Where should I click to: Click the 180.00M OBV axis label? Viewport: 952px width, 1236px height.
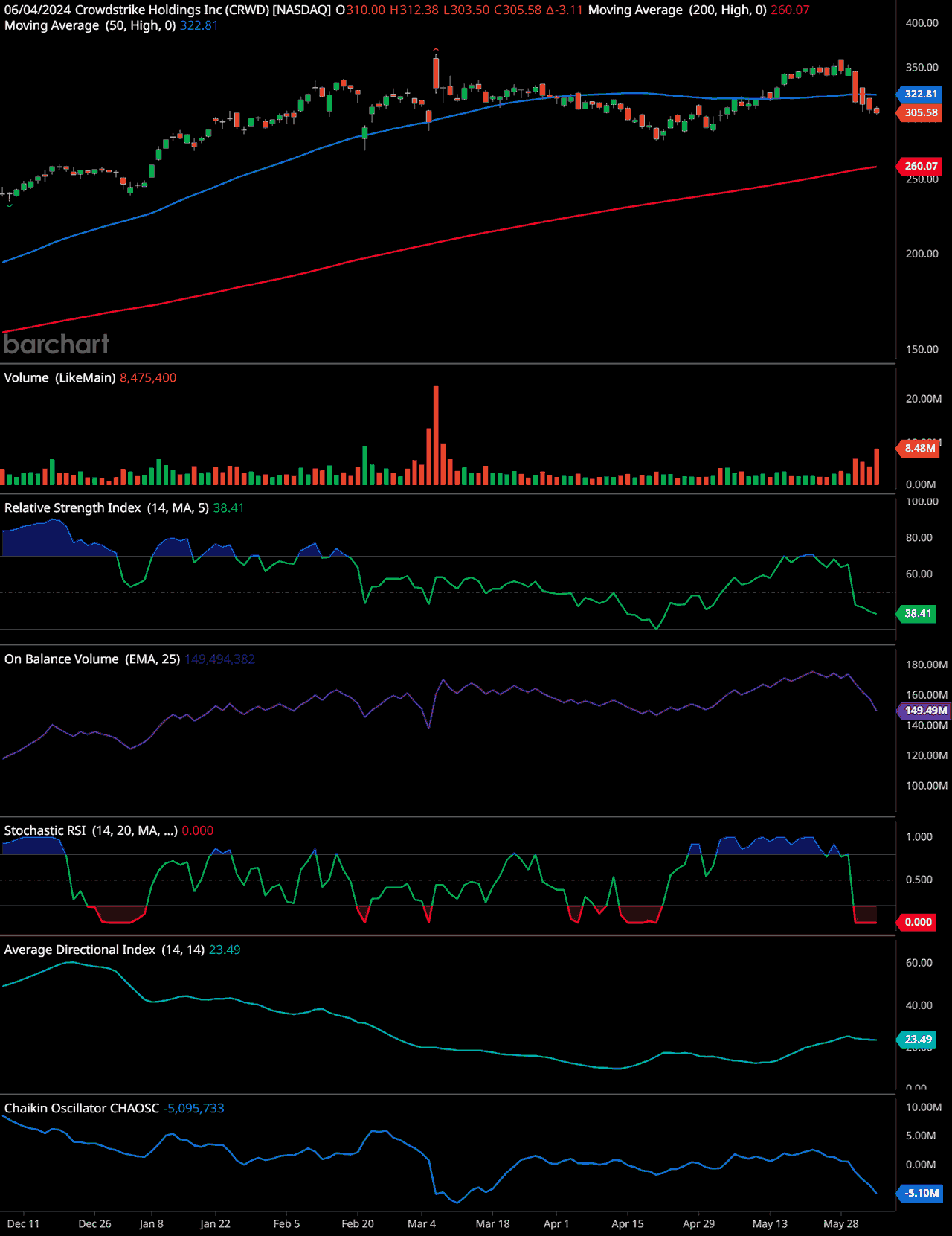[927, 665]
